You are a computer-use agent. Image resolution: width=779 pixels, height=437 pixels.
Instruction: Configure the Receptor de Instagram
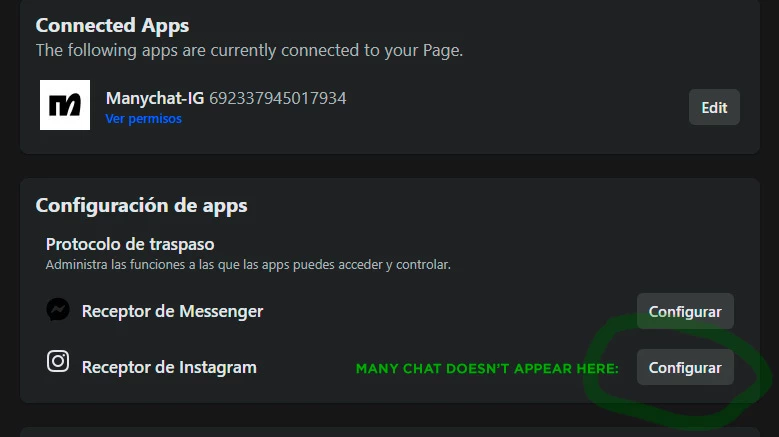pyautogui.click(x=685, y=367)
